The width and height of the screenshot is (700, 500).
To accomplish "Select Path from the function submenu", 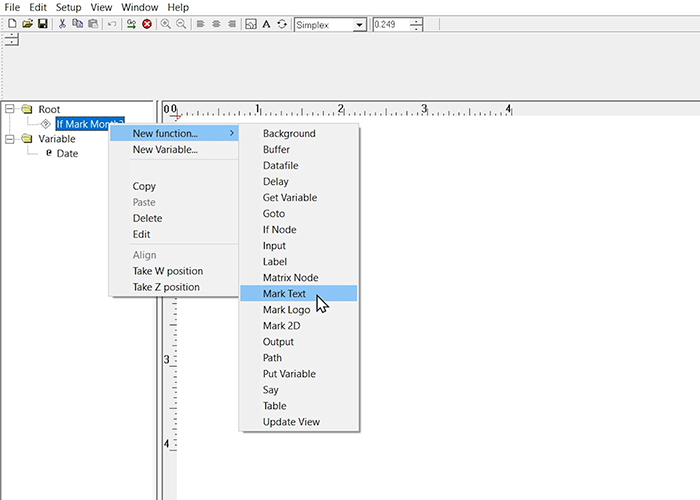I will (299, 358).
